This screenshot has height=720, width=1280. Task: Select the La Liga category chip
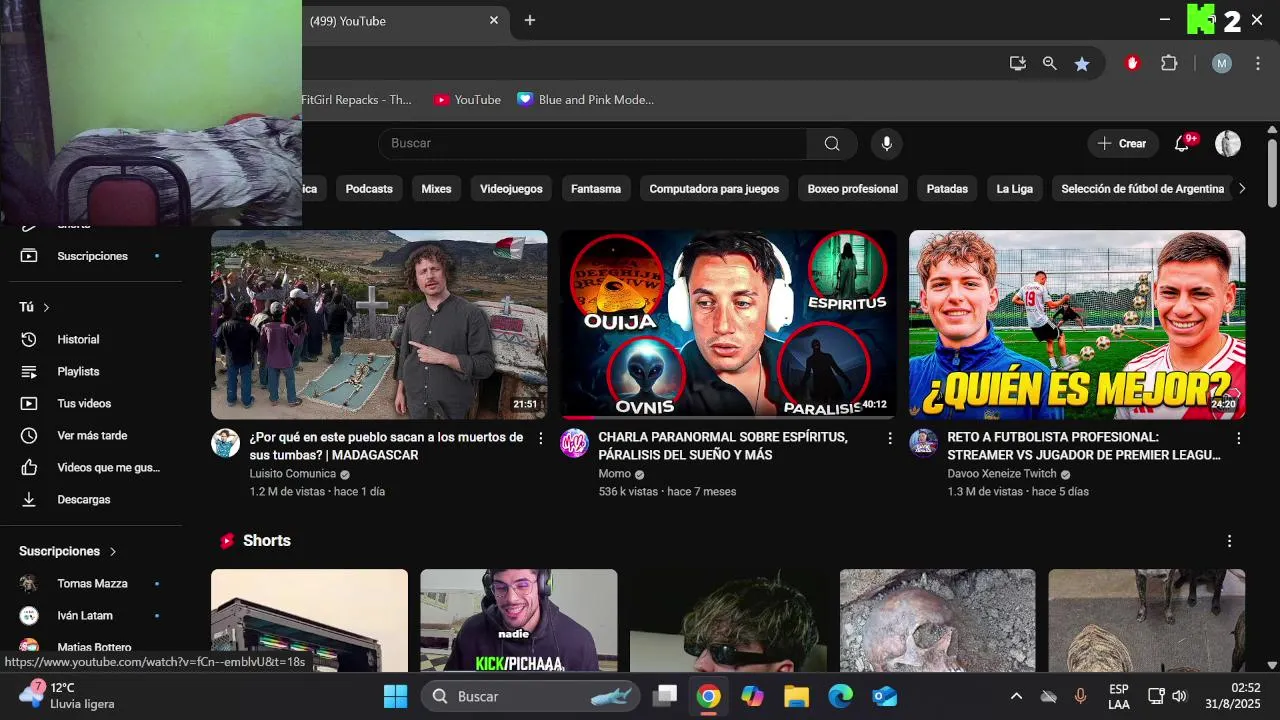[x=1015, y=188]
